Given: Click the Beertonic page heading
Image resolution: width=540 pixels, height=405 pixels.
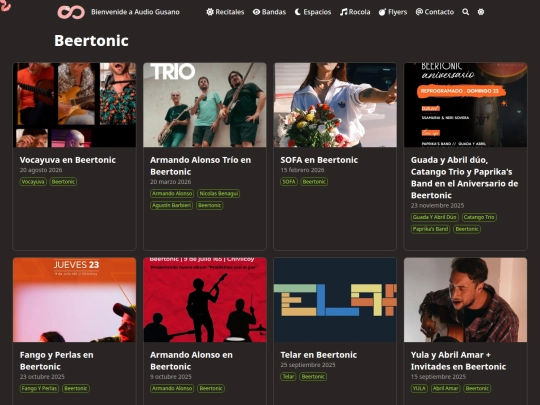Looking at the screenshot, I should [x=91, y=41].
